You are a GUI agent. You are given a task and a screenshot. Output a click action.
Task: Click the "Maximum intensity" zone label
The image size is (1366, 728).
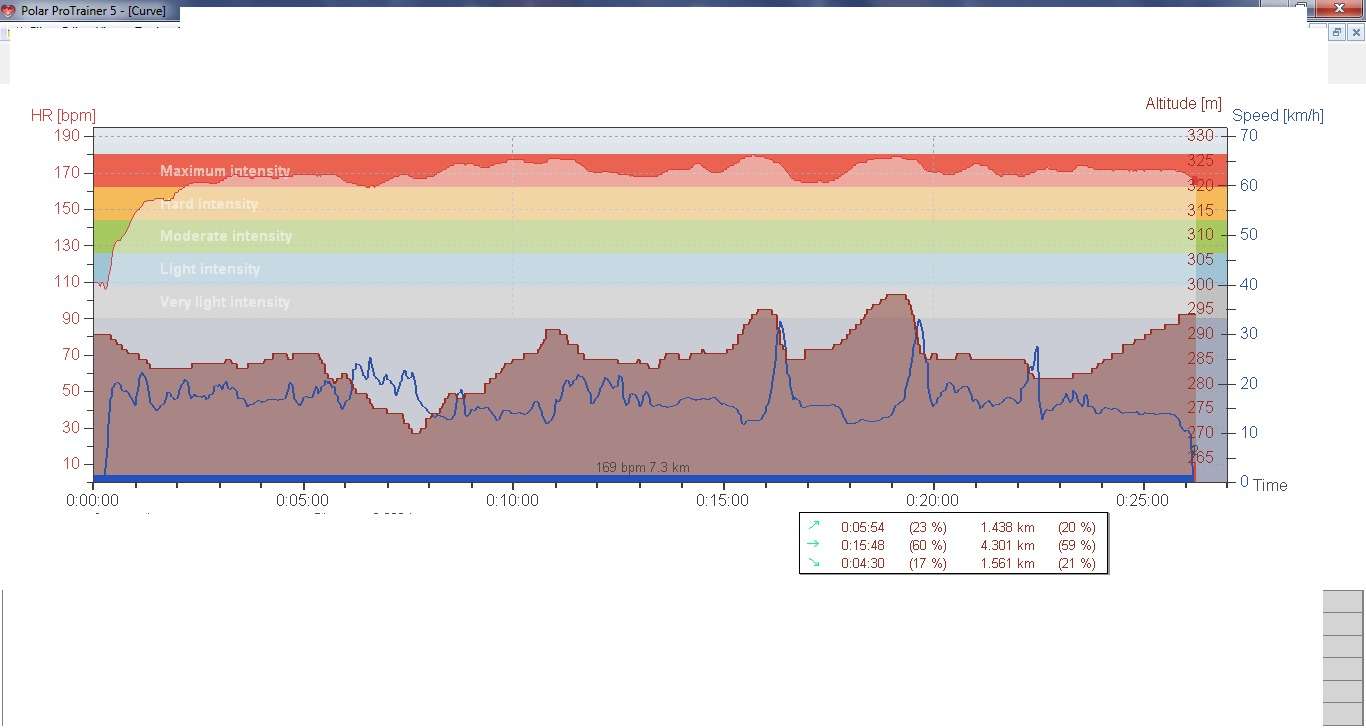pos(225,171)
